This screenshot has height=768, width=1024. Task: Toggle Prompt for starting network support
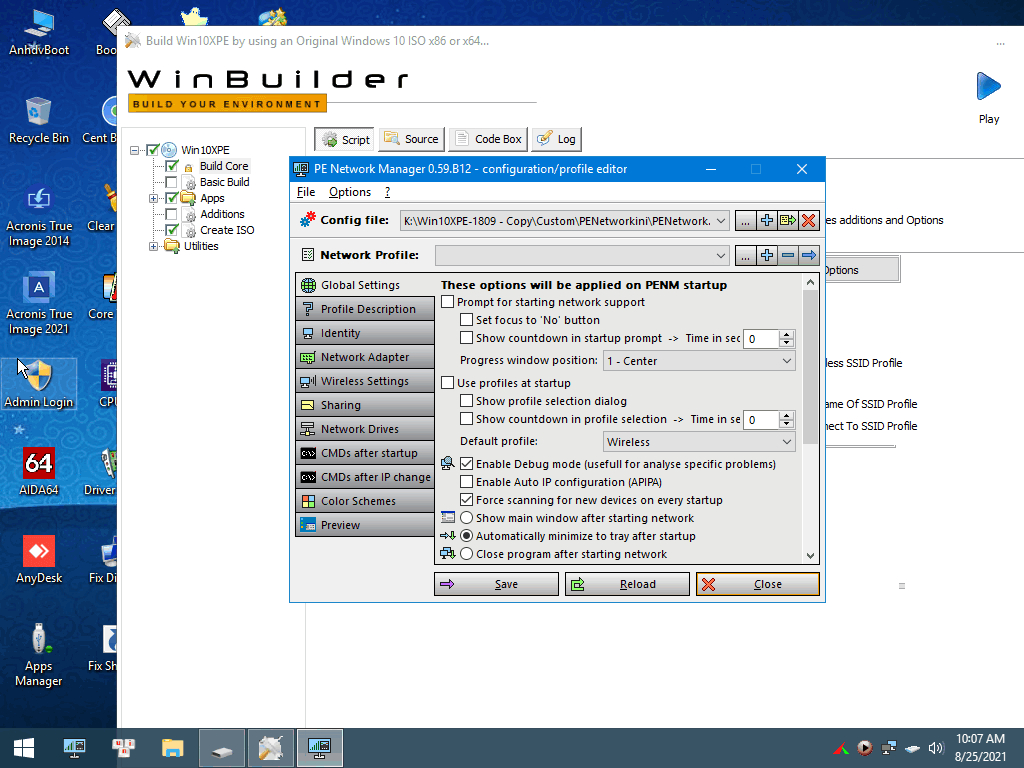(448, 302)
